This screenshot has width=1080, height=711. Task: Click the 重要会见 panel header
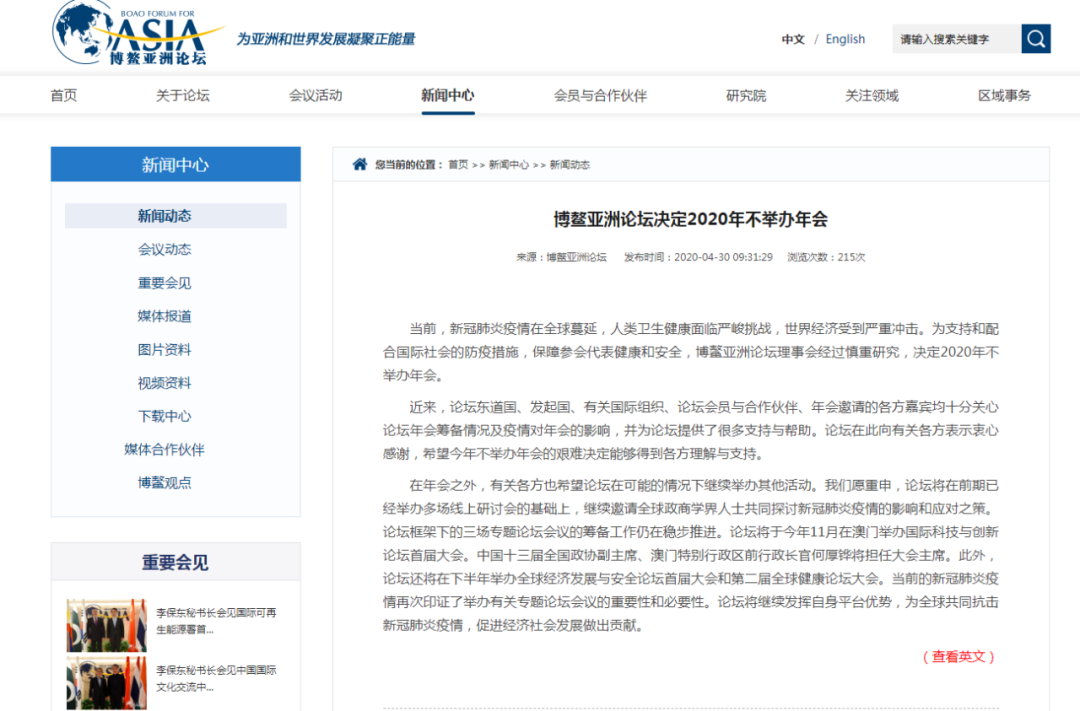[176, 562]
